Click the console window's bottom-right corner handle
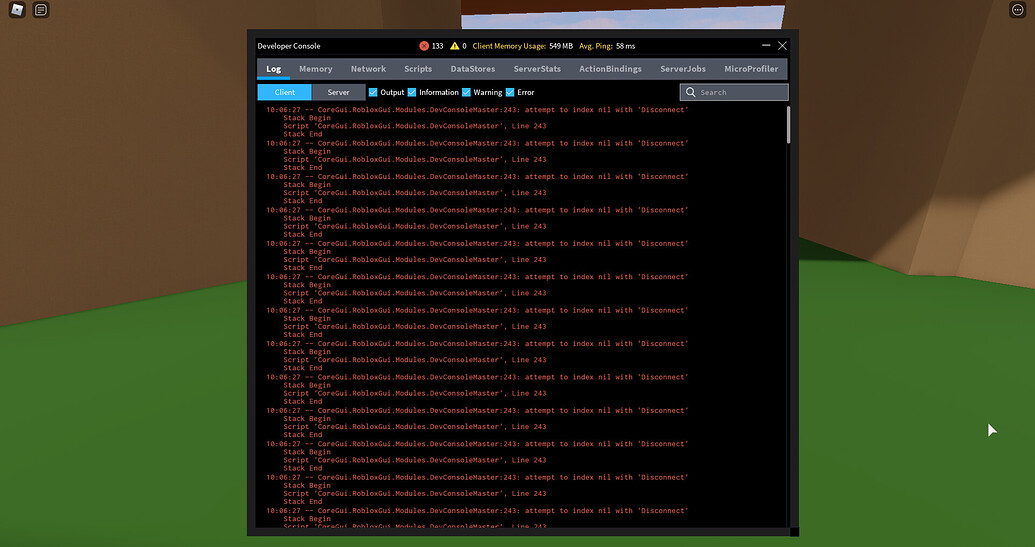This screenshot has width=1035, height=547. point(794,531)
